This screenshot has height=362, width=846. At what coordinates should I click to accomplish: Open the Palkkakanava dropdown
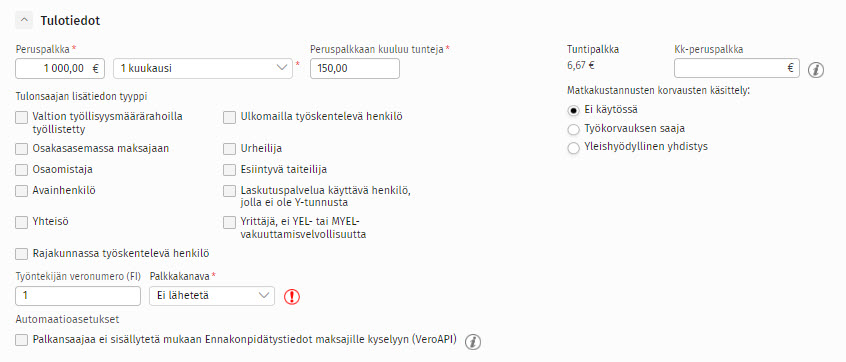[x=212, y=296]
